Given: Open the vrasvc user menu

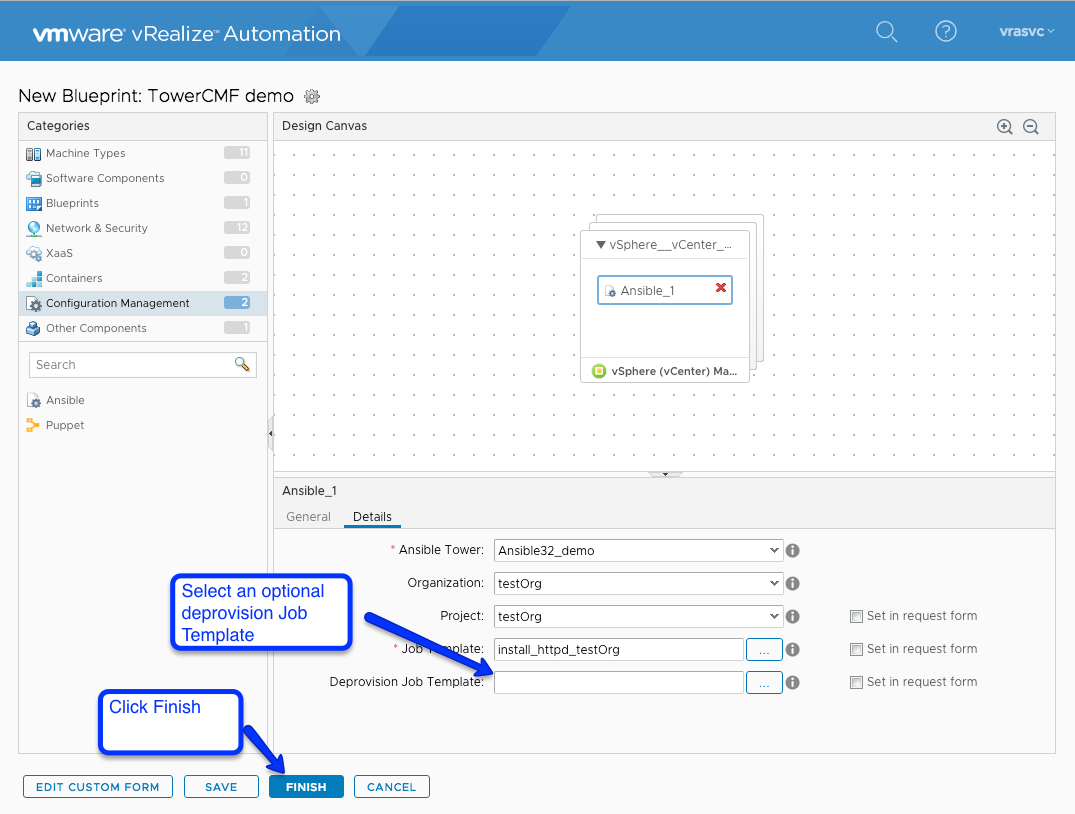Looking at the screenshot, I should point(1026,32).
